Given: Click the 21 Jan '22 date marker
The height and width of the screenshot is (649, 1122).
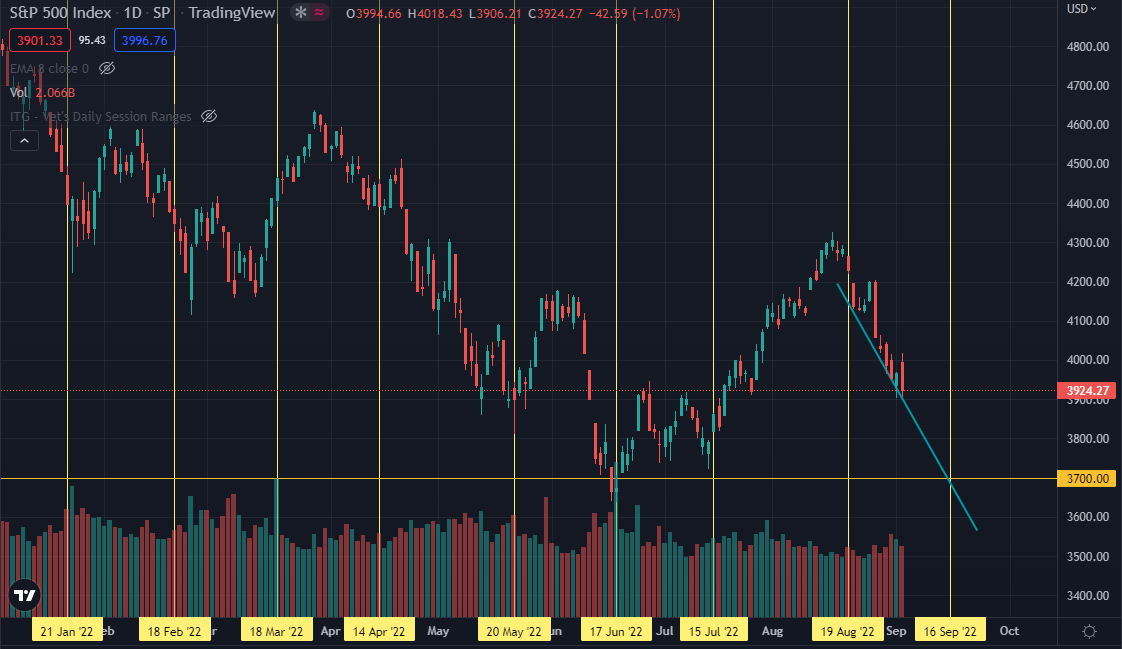Looking at the screenshot, I should [67, 631].
